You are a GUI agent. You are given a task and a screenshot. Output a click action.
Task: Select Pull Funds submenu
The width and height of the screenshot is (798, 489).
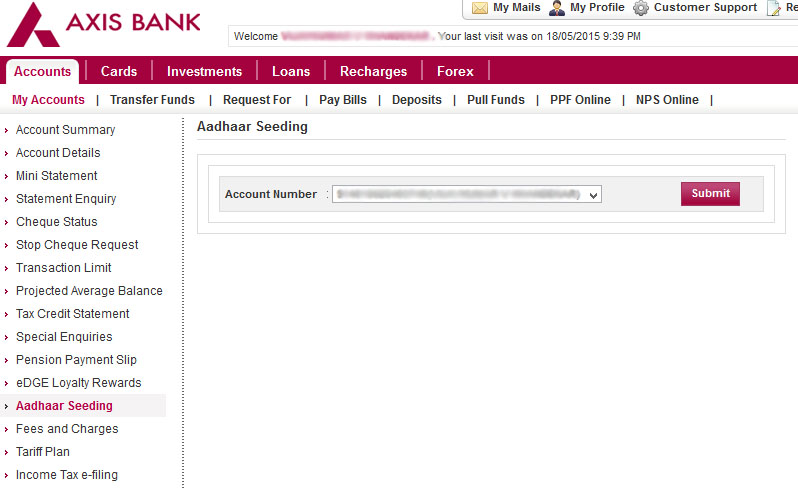coord(496,100)
